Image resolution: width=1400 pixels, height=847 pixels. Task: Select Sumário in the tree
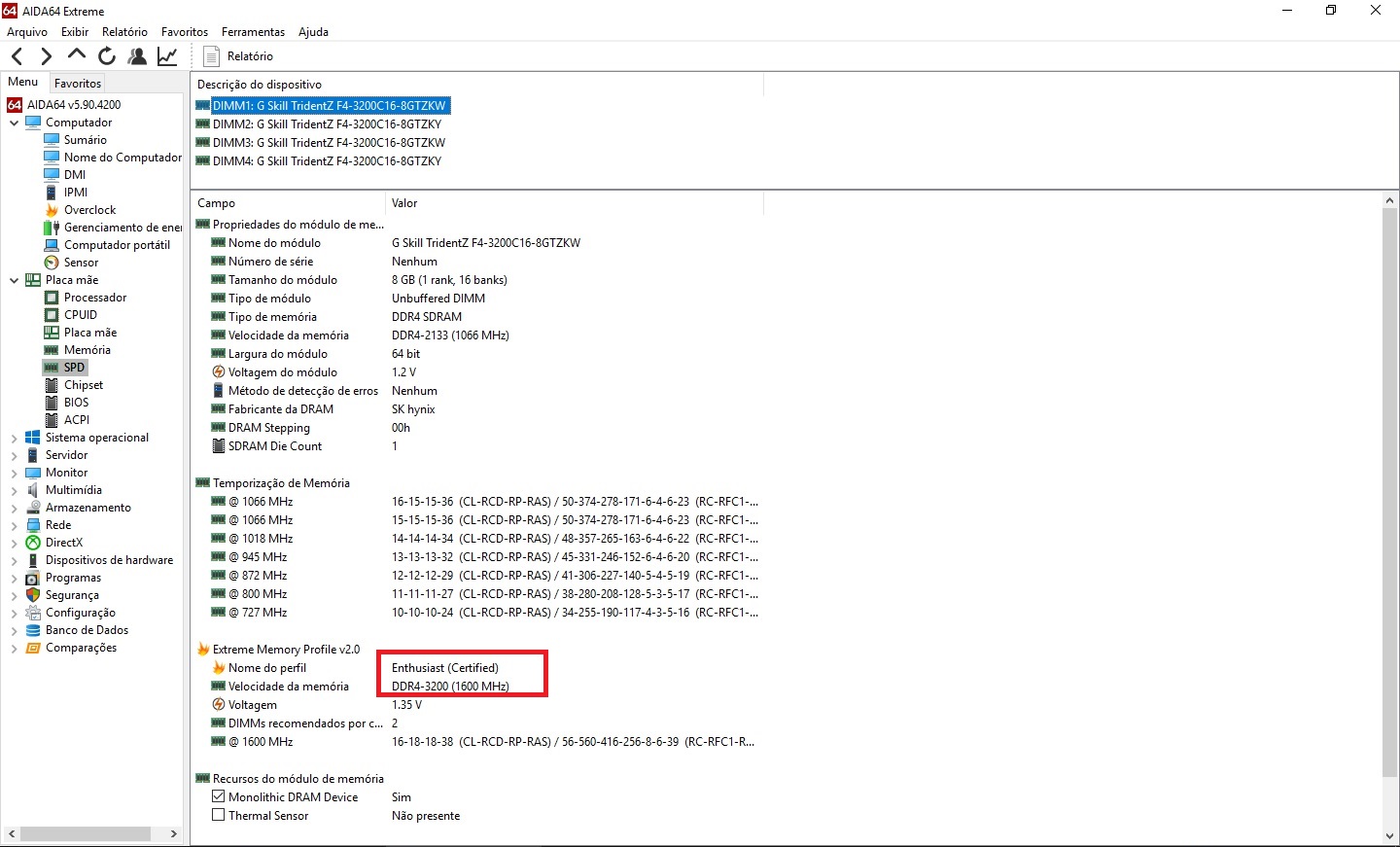click(86, 140)
